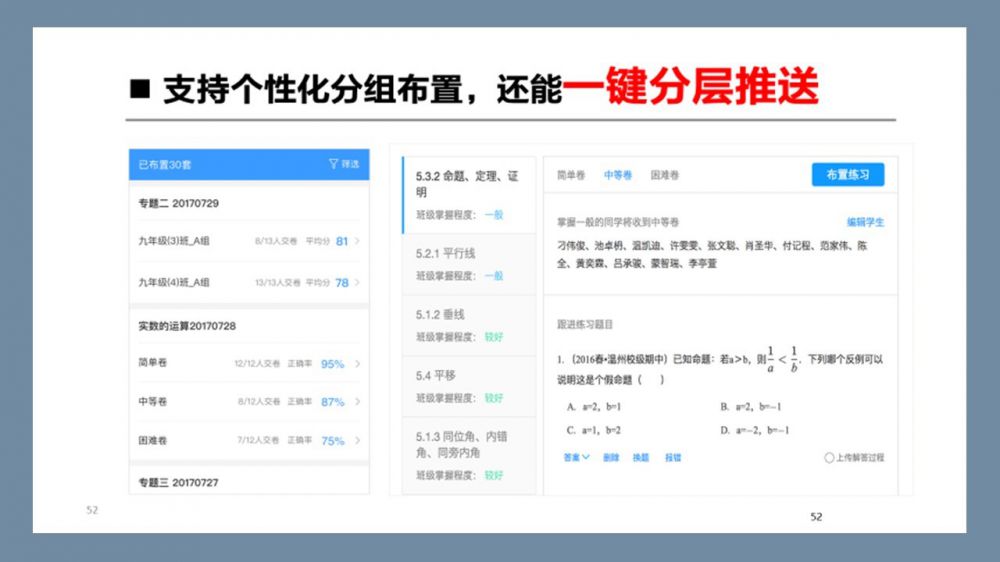Screen dimensions: 1000x562
Task: Click the filter funnel icon 筛选
Action: (x=334, y=164)
